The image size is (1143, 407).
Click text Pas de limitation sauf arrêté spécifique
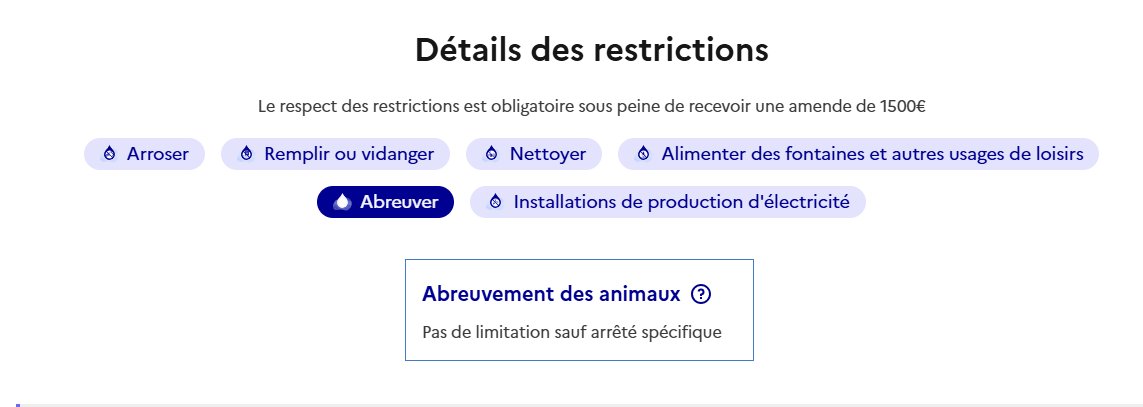pos(572,333)
